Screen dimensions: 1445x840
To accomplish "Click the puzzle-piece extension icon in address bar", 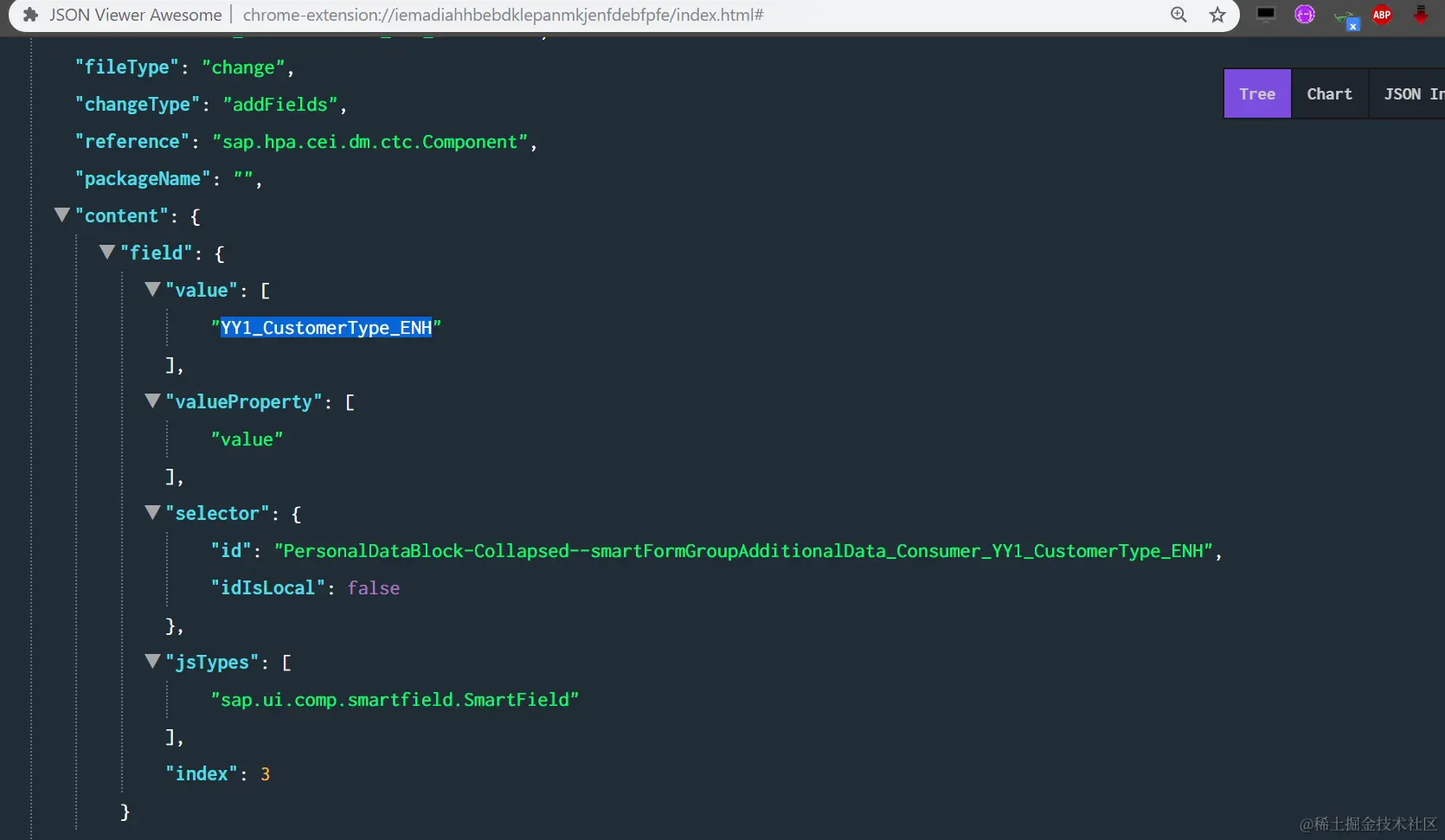I will pyautogui.click(x=30, y=15).
